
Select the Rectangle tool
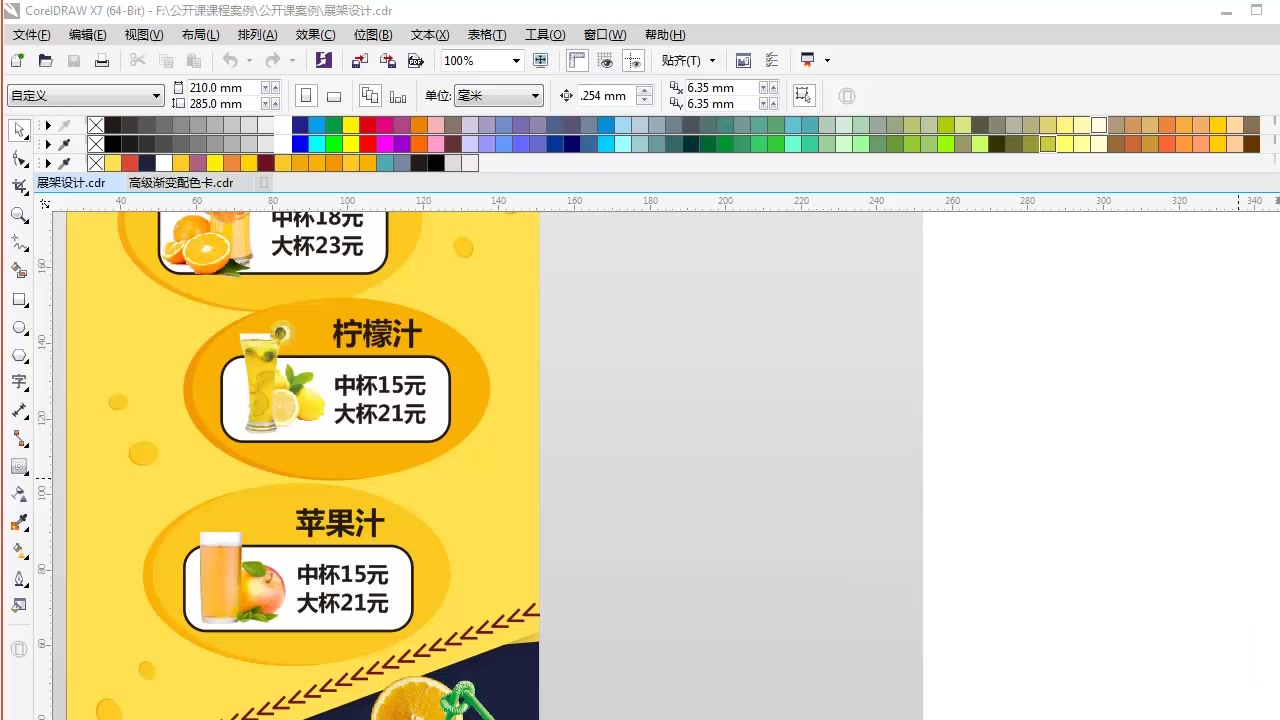[x=19, y=299]
